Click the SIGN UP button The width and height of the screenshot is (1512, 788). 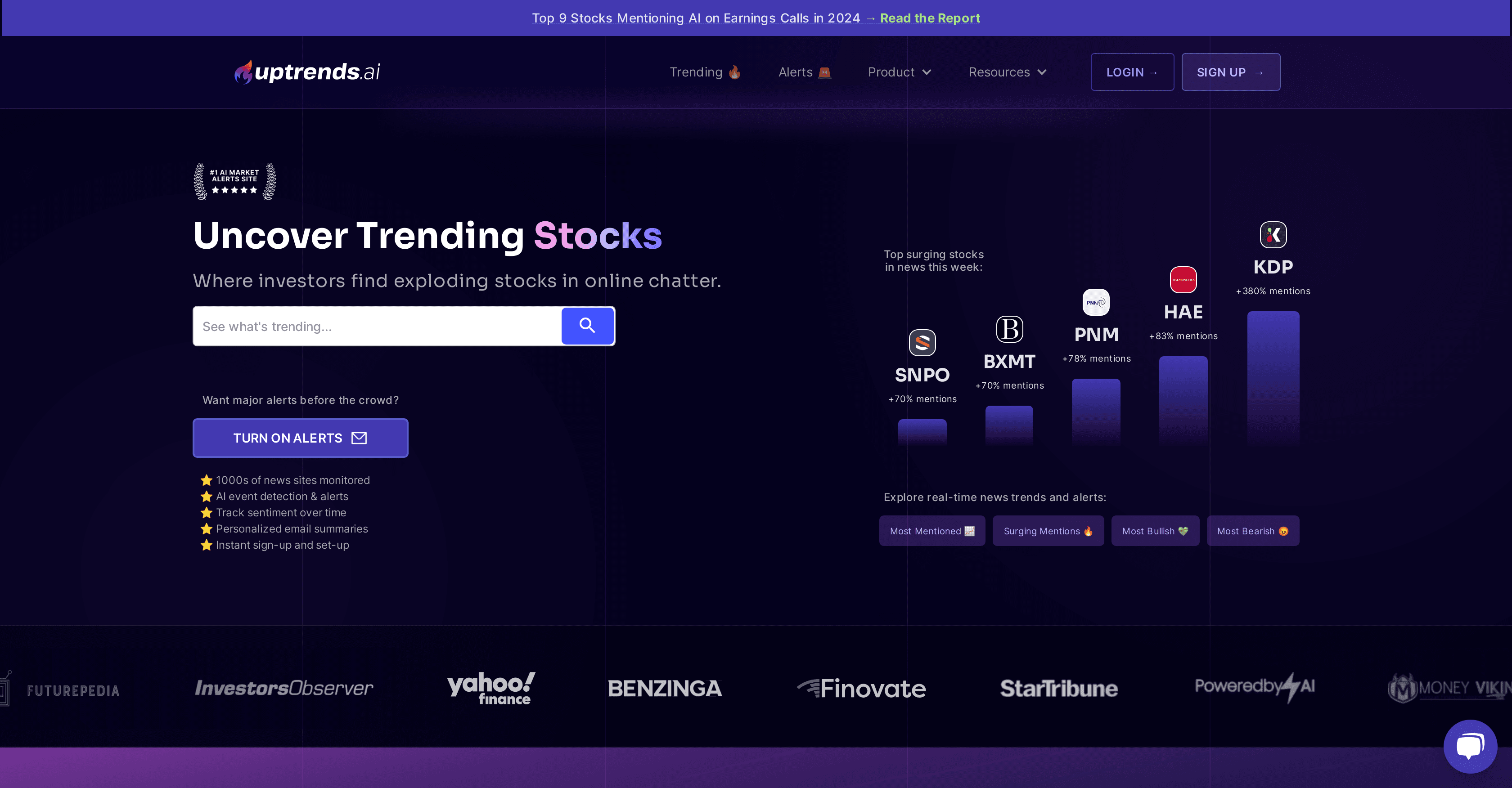[1230, 72]
